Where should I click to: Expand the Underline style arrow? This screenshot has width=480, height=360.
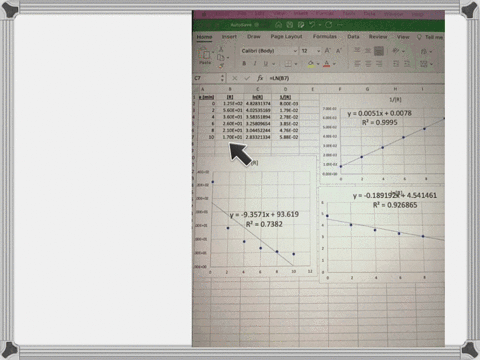[x=273, y=64]
